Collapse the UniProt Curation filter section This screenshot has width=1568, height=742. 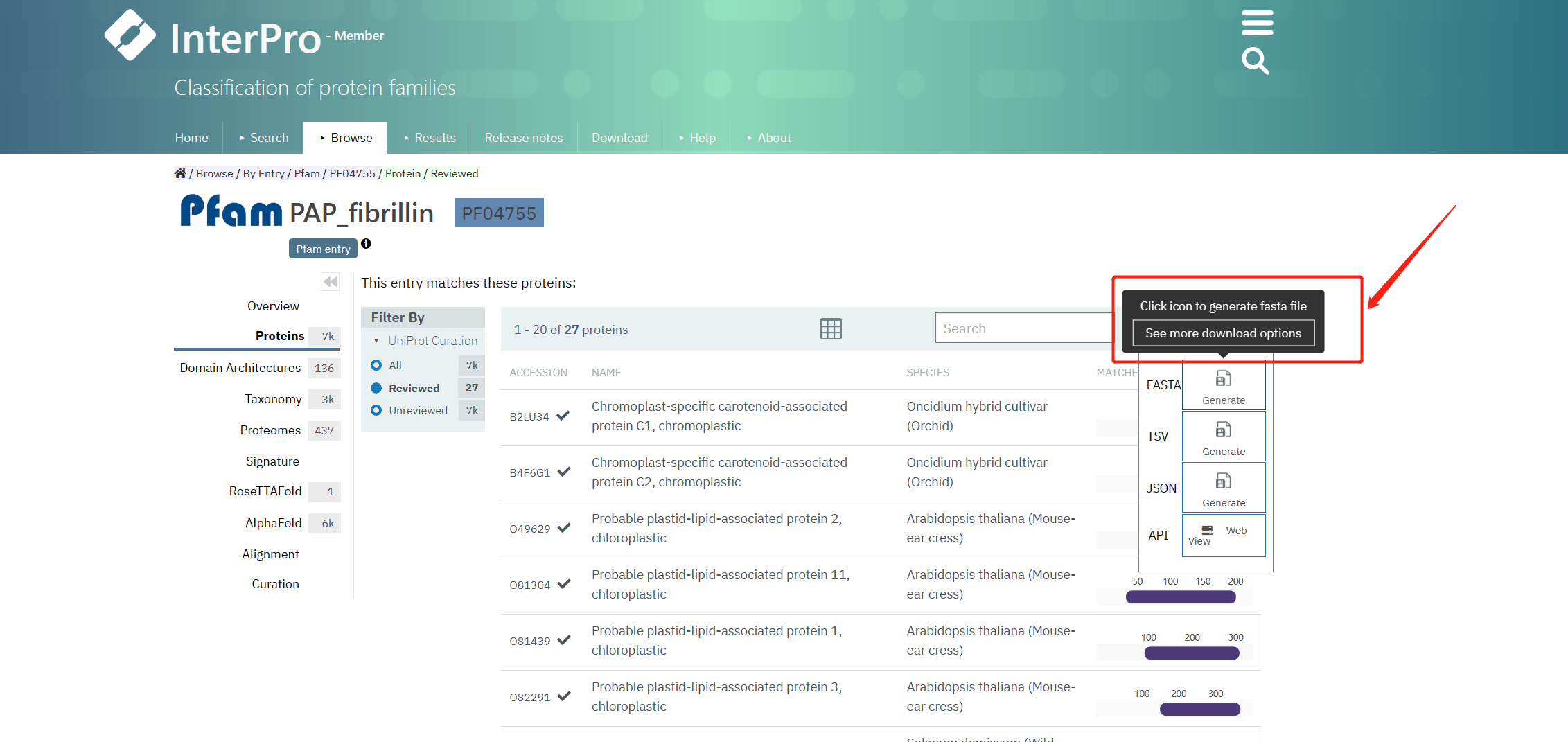[x=425, y=341]
